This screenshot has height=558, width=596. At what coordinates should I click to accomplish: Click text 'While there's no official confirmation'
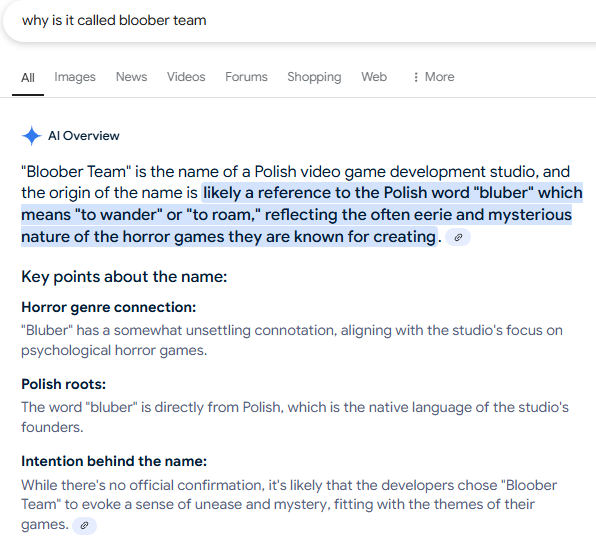coord(143,485)
